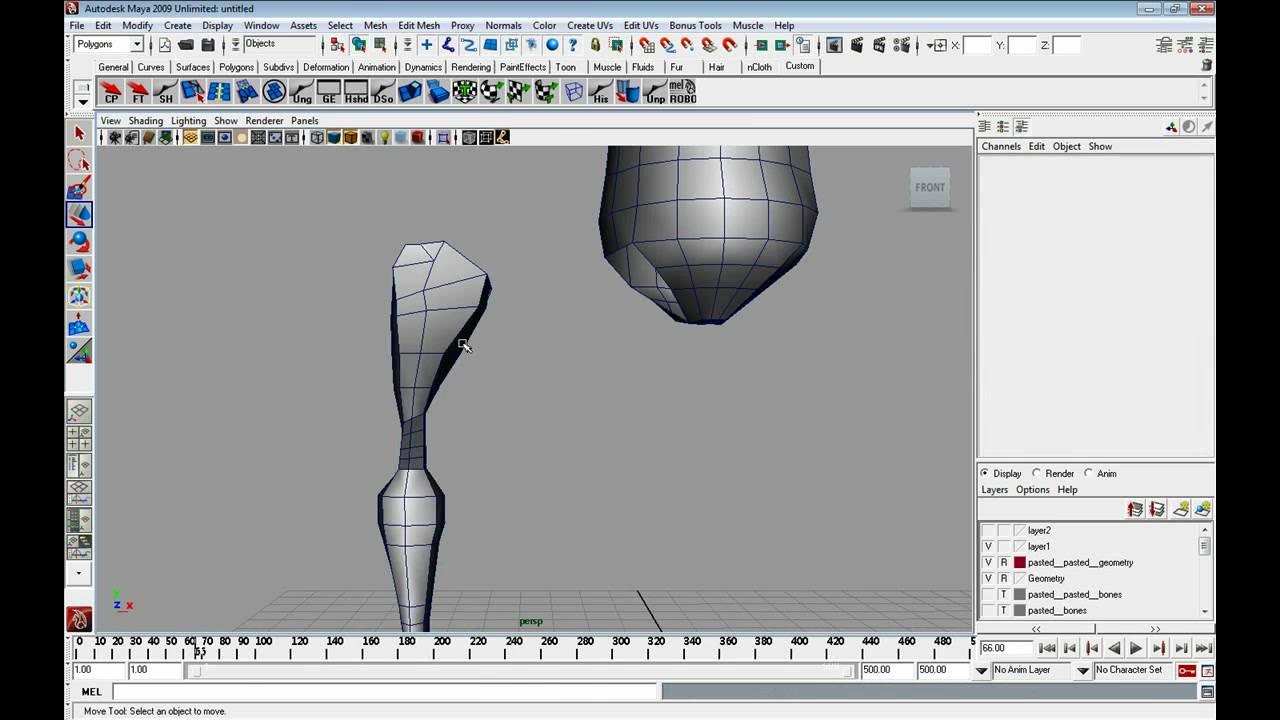Click the Hshd shelf icon
The image size is (1280, 720).
coord(356,93)
